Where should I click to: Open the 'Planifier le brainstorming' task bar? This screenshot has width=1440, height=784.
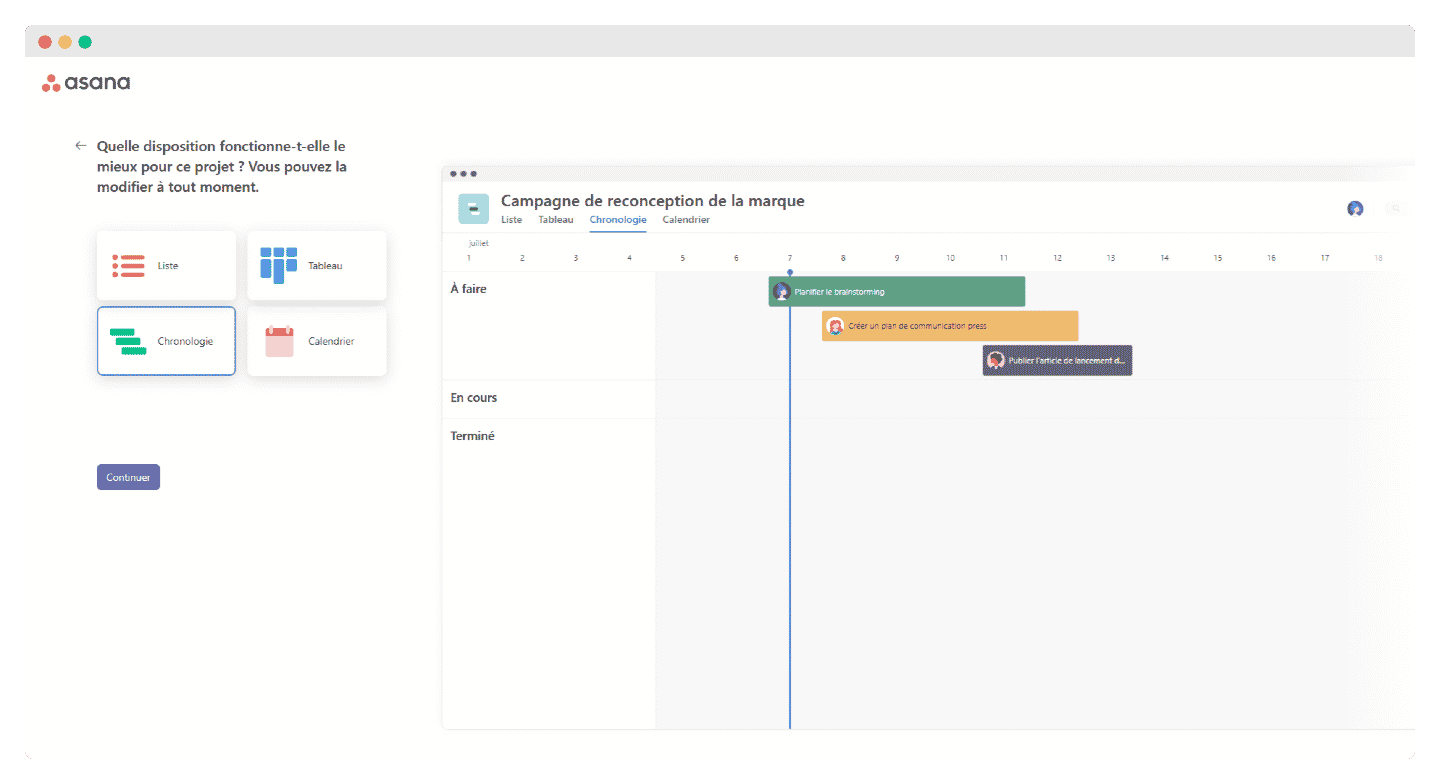pyautogui.click(x=897, y=291)
